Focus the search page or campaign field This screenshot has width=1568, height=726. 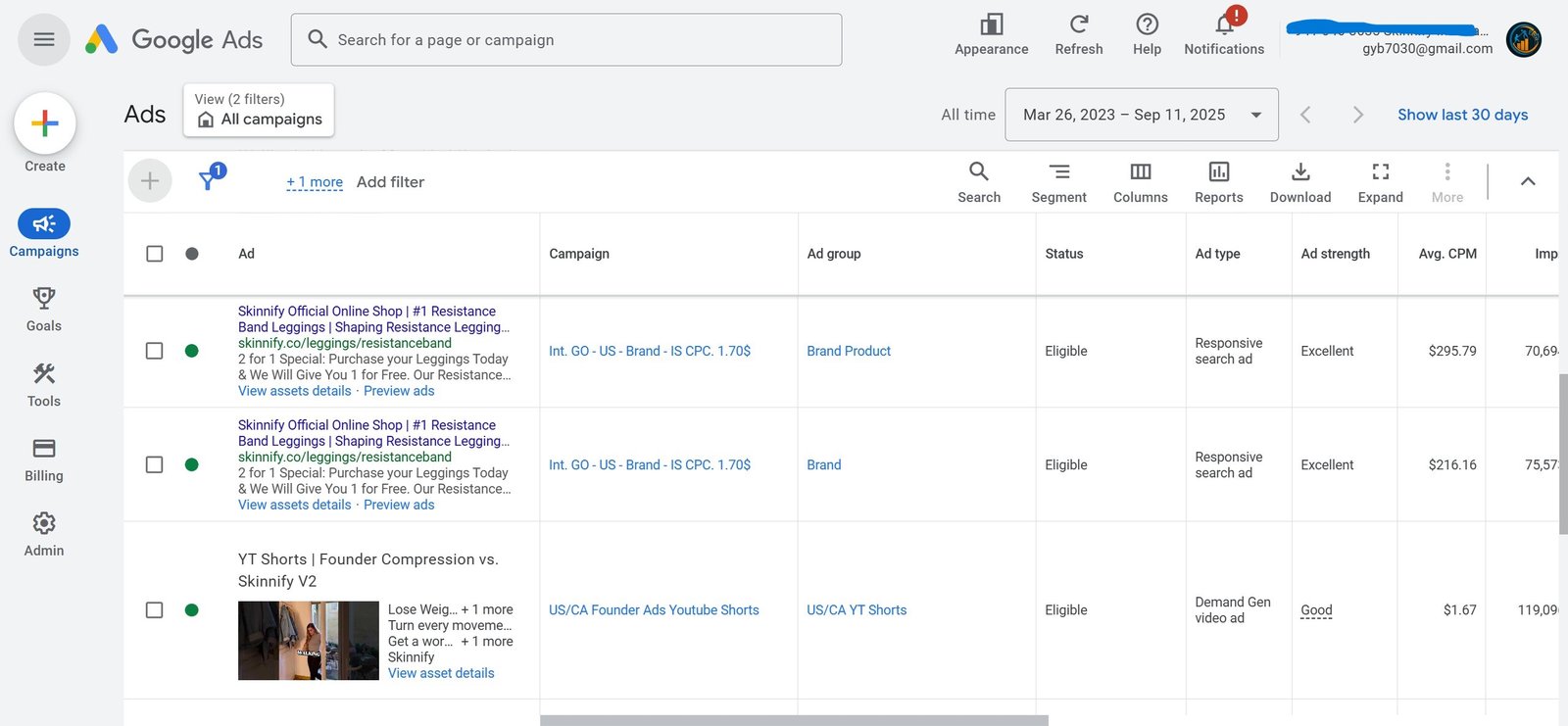point(566,40)
